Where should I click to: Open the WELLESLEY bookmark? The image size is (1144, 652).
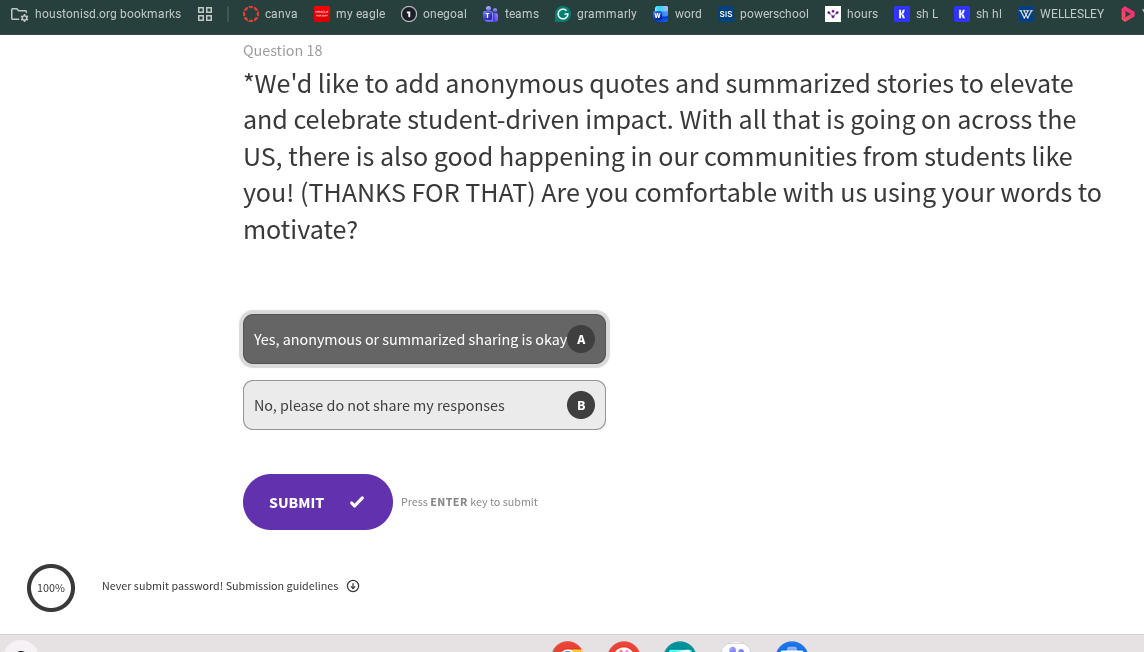click(1061, 14)
